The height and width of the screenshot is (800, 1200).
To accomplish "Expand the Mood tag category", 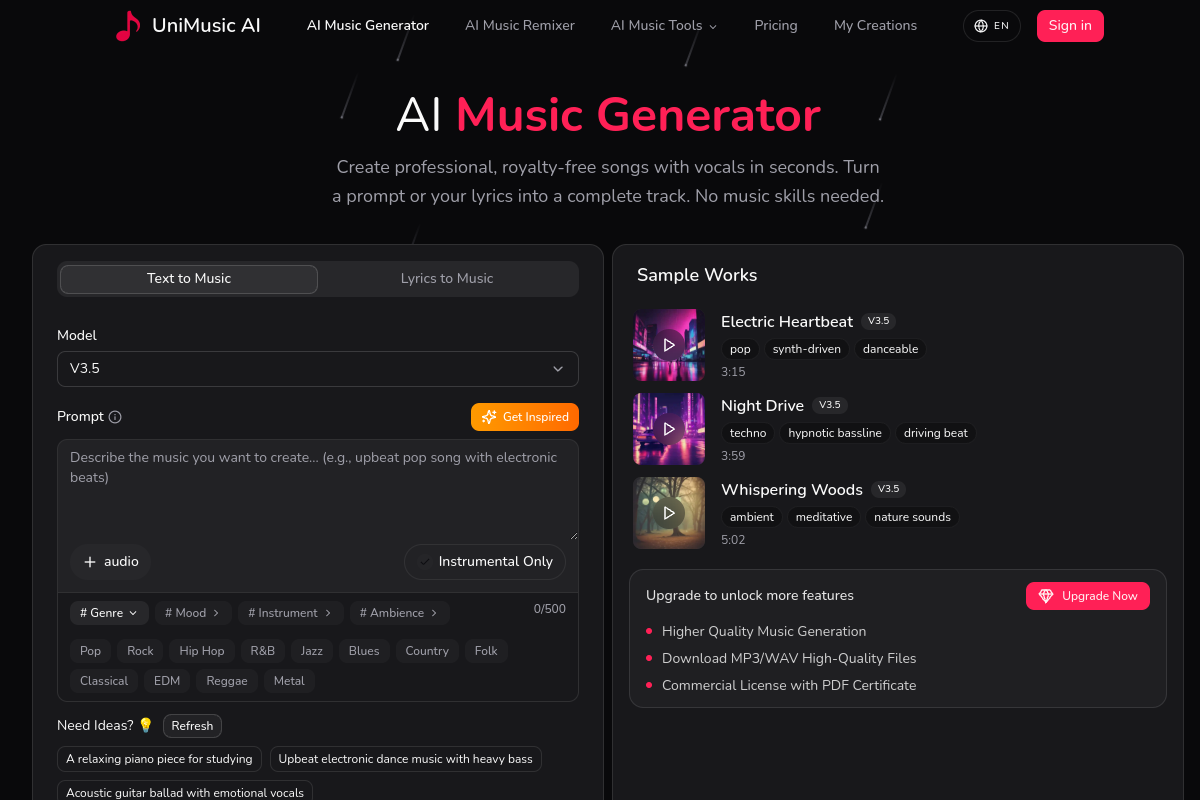I will coord(193,613).
